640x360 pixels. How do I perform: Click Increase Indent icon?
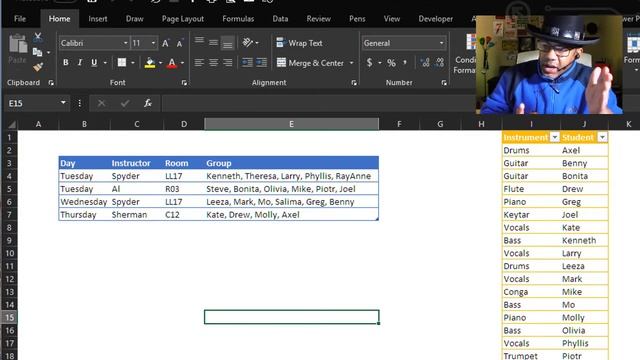(262, 62)
